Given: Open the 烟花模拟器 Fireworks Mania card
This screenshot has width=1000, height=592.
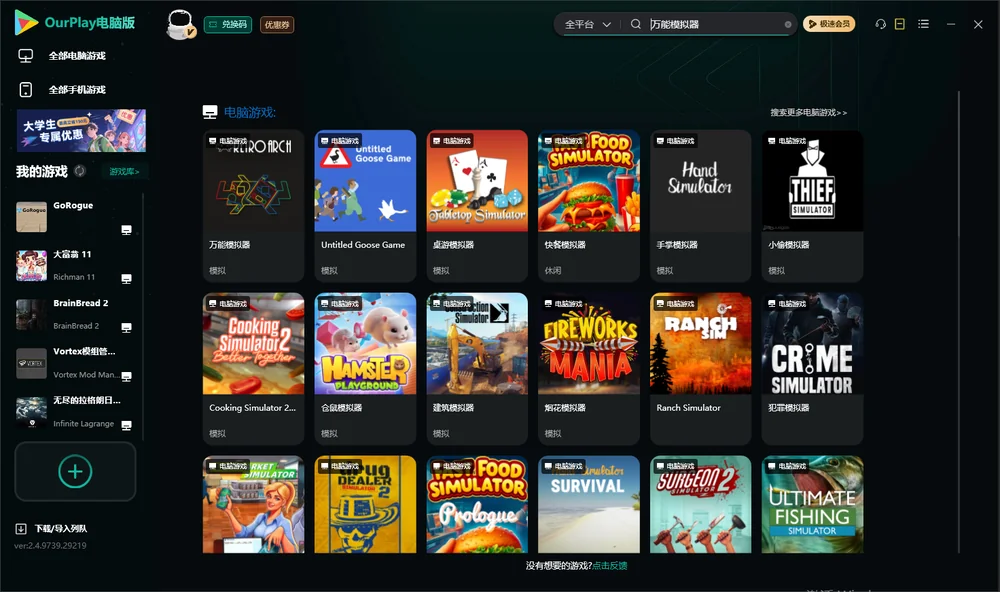Looking at the screenshot, I should tap(589, 368).
